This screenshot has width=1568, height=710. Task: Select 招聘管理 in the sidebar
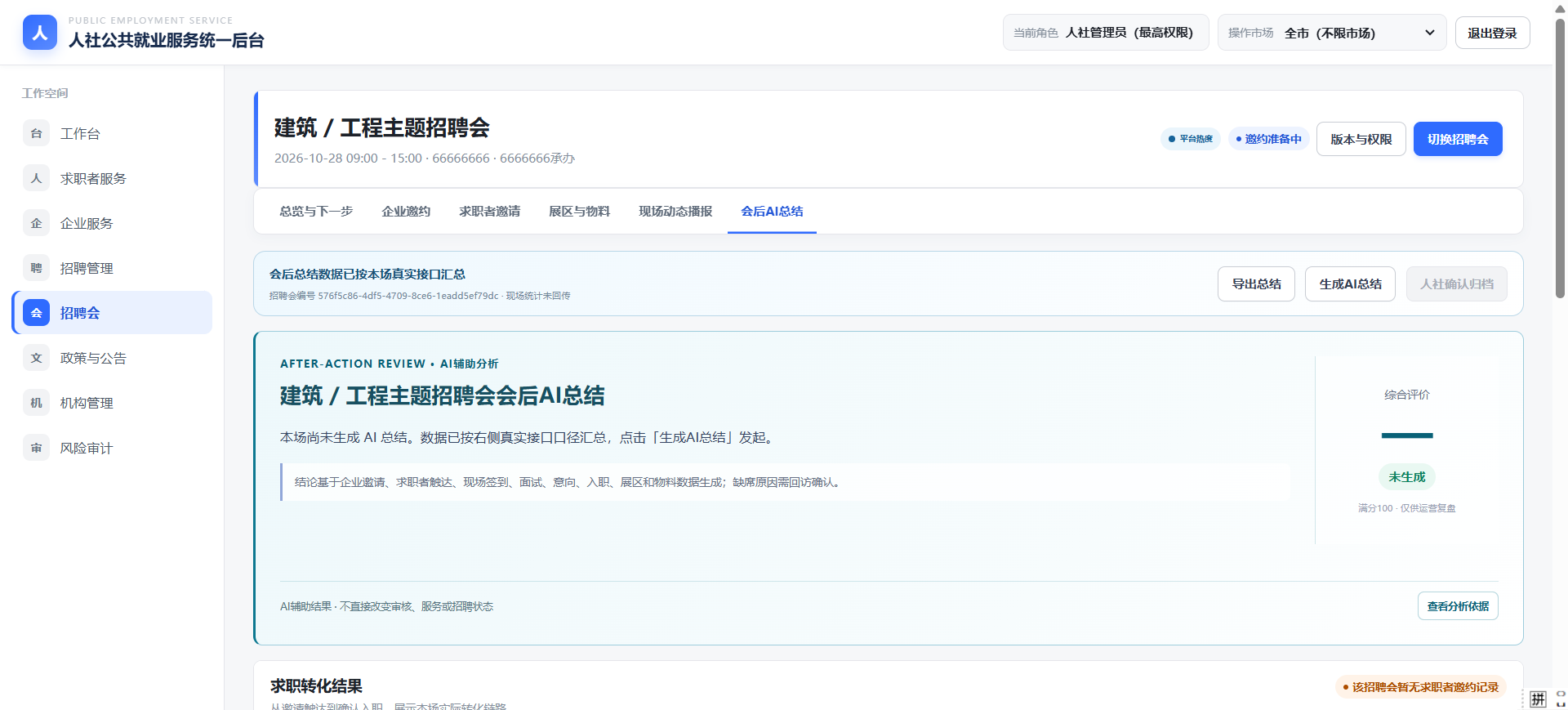tap(112, 268)
